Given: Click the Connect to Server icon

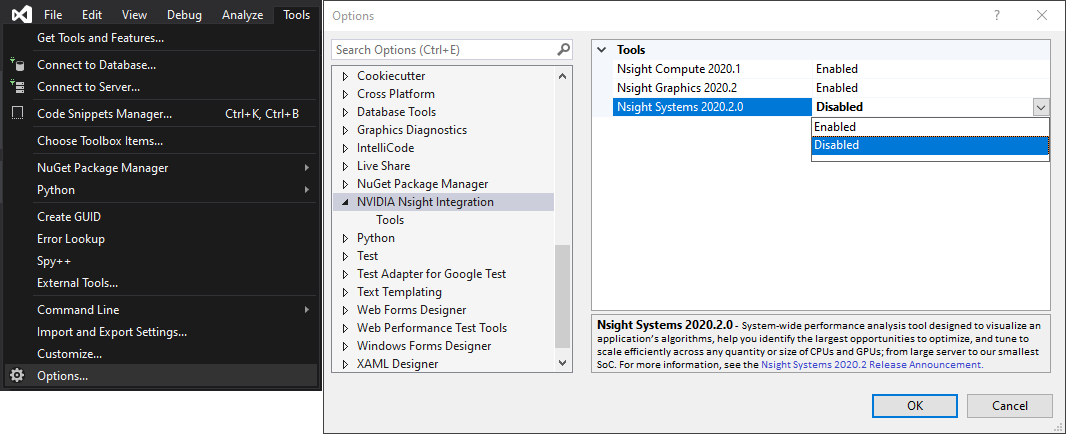Looking at the screenshot, I should [x=17, y=87].
